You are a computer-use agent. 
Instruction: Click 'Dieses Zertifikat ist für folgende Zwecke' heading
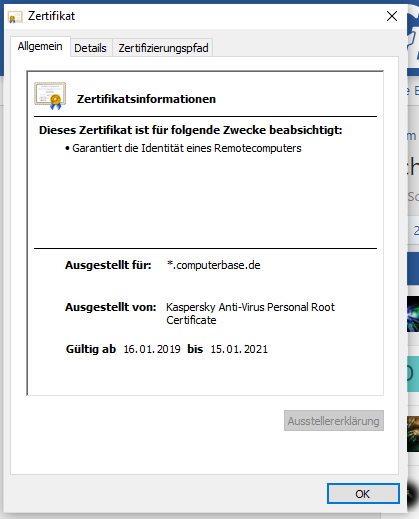pos(191,130)
